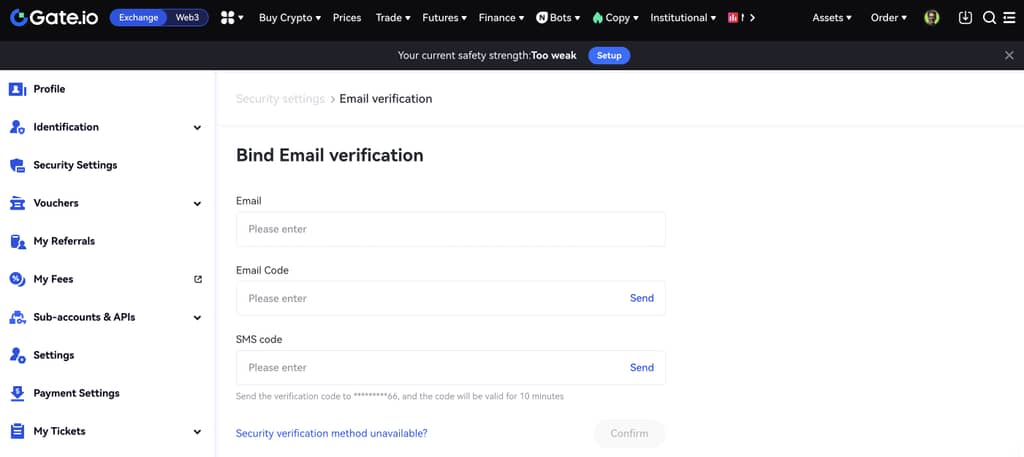
Task: Expand the Identification sidebar section
Action: 197,127
